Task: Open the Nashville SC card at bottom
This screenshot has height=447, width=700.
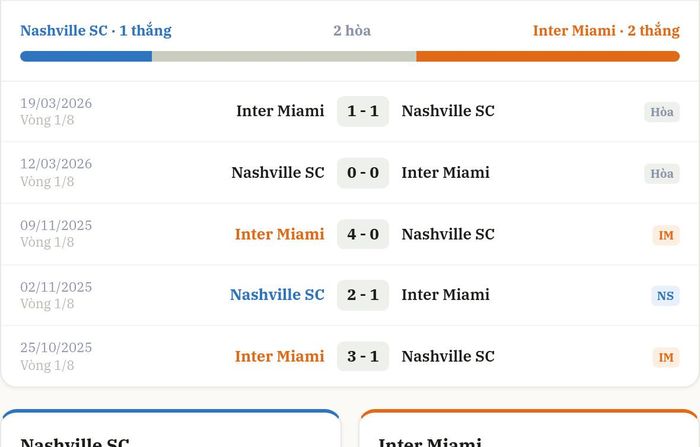Action: click(x=171, y=428)
